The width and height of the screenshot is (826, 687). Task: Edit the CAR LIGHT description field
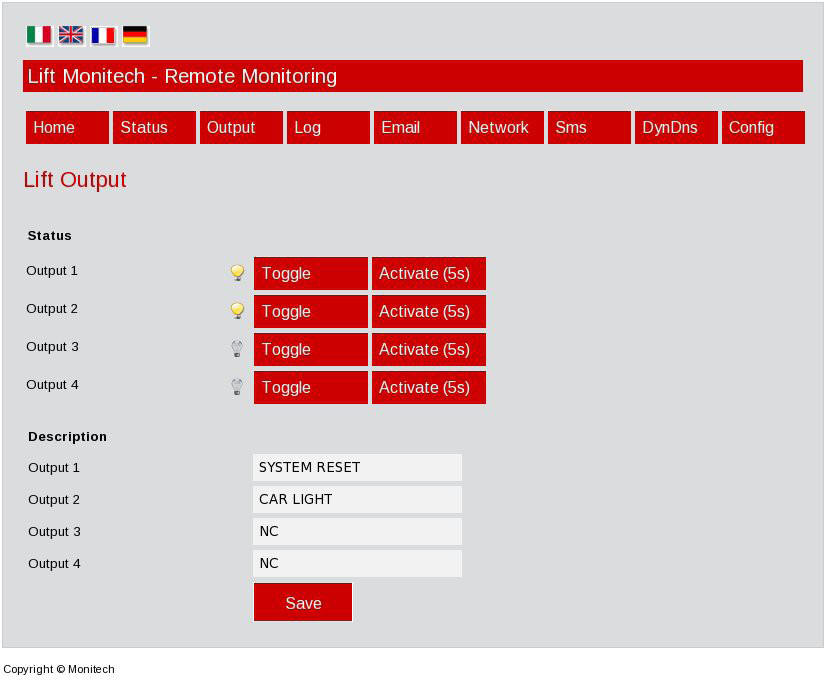(x=357, y=499)
